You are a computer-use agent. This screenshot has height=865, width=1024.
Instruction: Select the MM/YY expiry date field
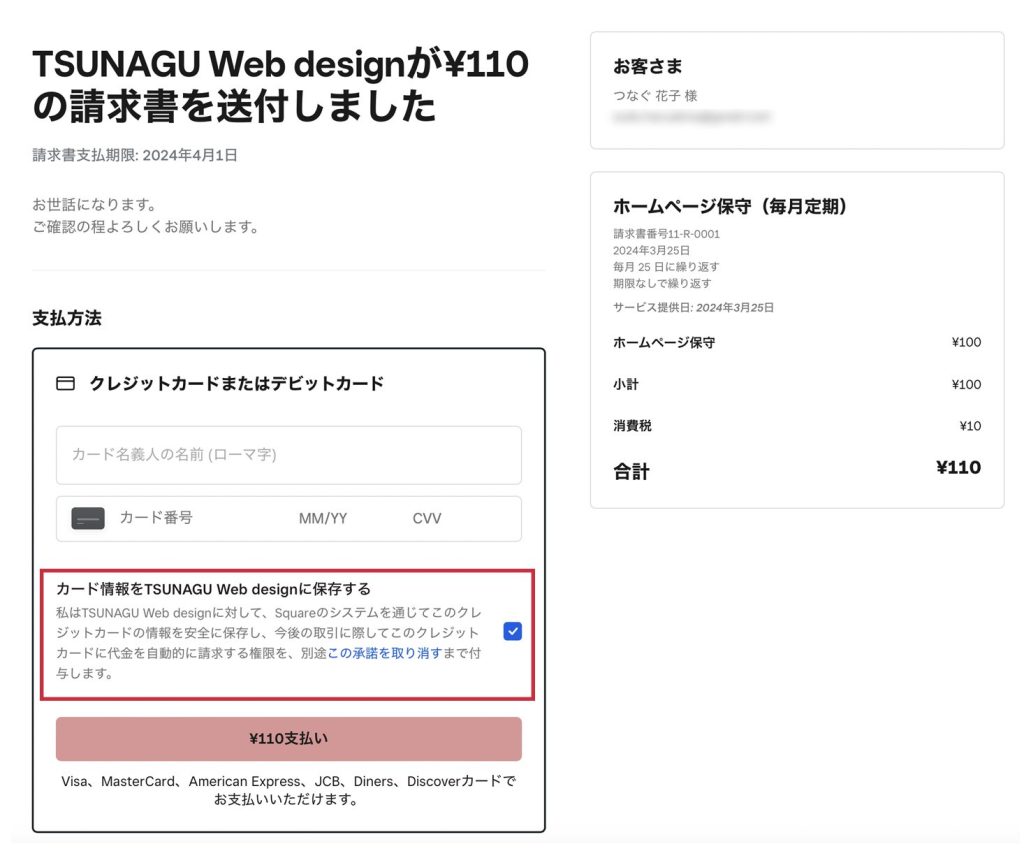(x=323, y=519)
